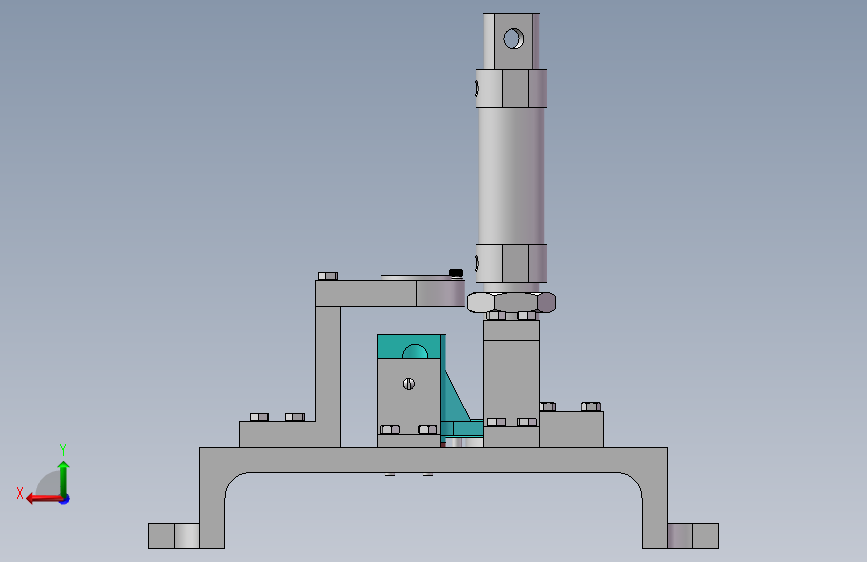Screen dimensions: 867x562
Task: Select the teal bearing block with the half-round cutout
Action: [409, 346]
